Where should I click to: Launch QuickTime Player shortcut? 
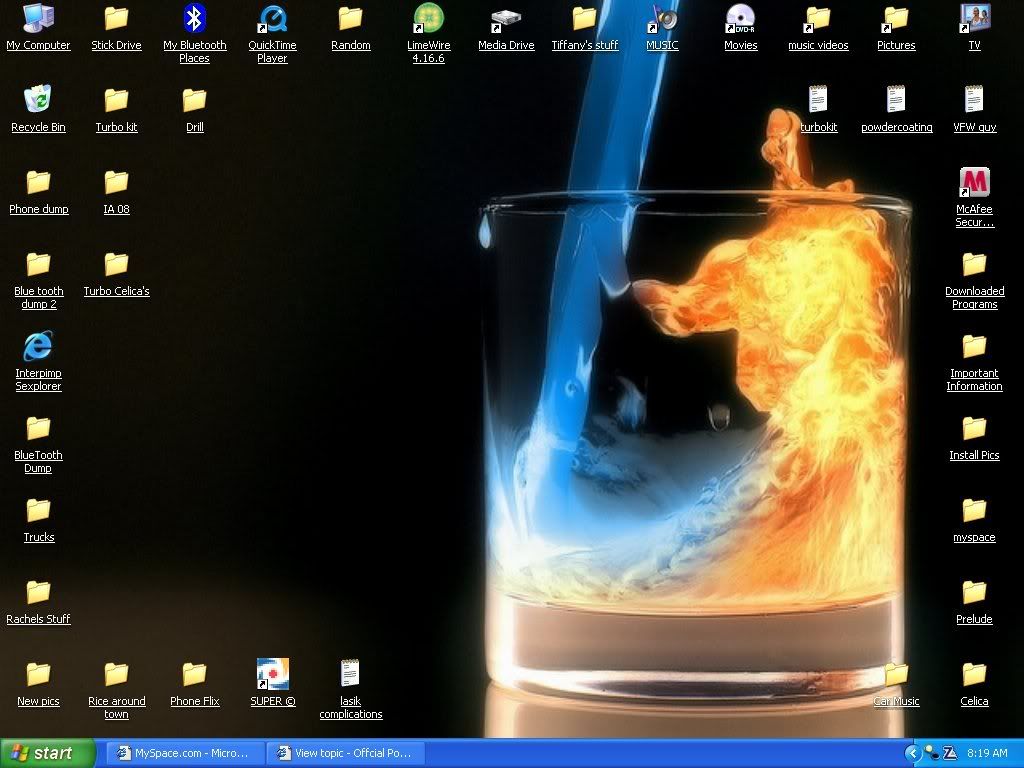272,19
